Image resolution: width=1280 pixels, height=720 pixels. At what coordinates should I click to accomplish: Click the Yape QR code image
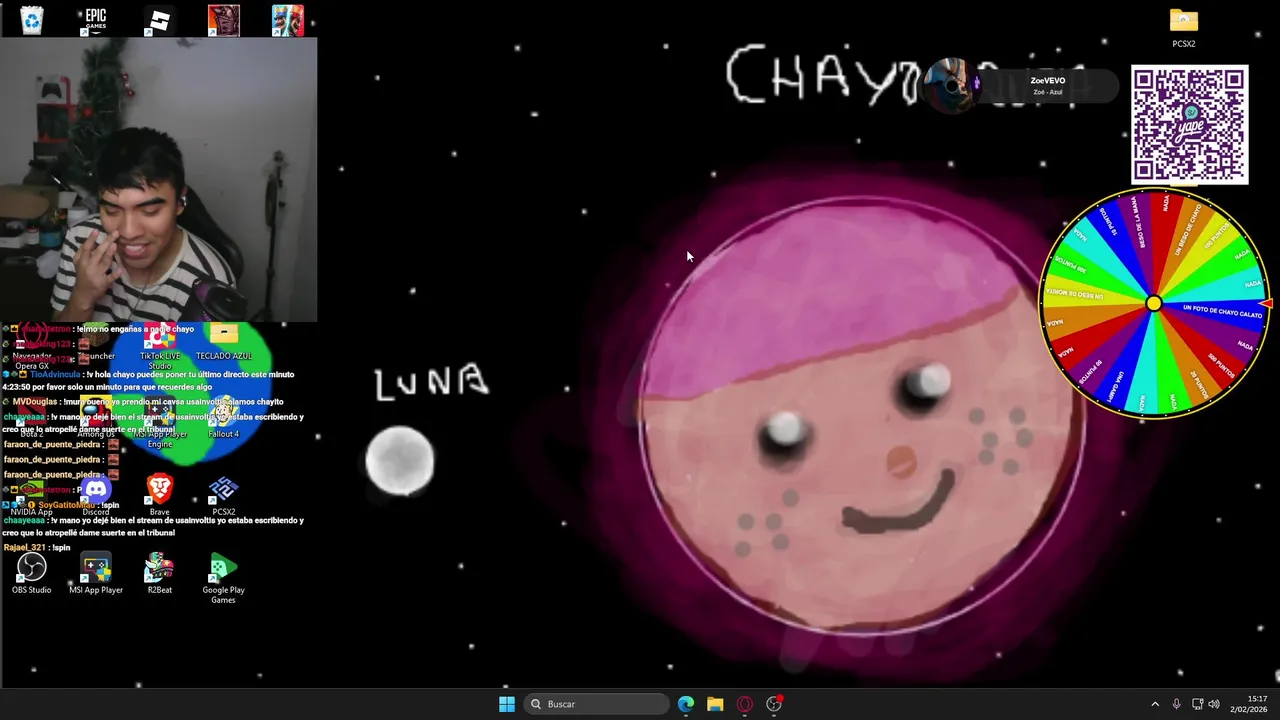click(x=1190, y=125)
